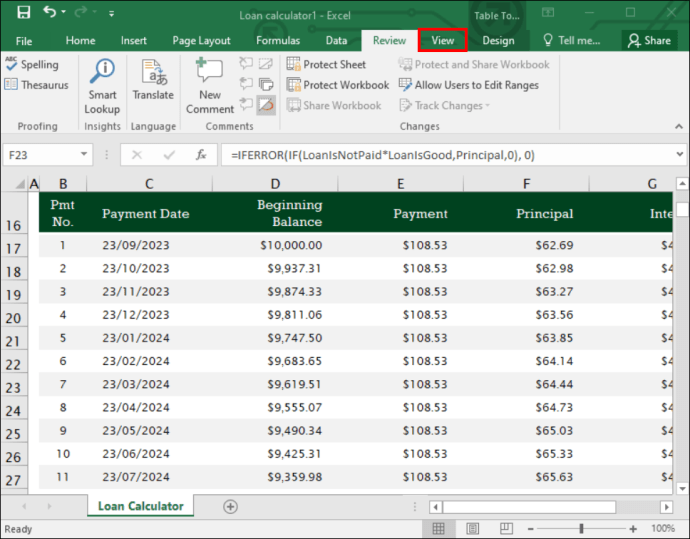Click the Delete comment icon

click(246, 64)
